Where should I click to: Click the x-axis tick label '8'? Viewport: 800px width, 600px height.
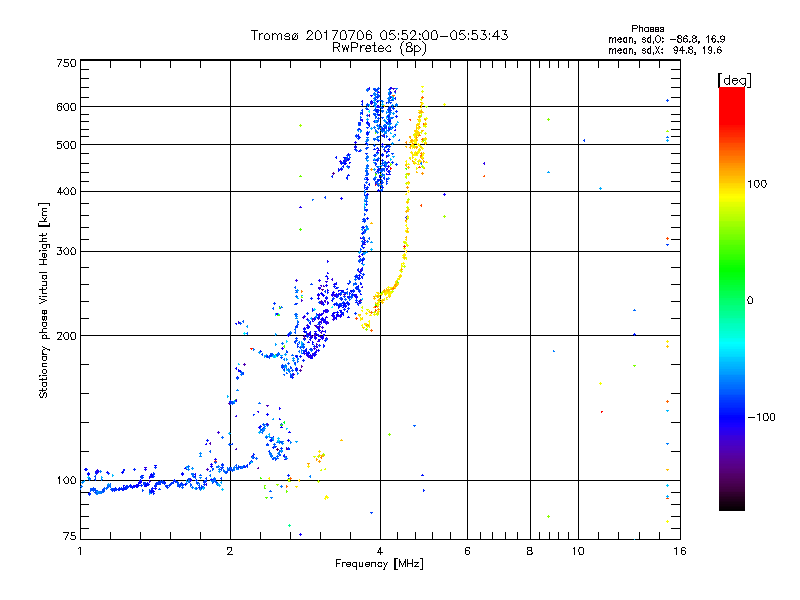[530, 551]
